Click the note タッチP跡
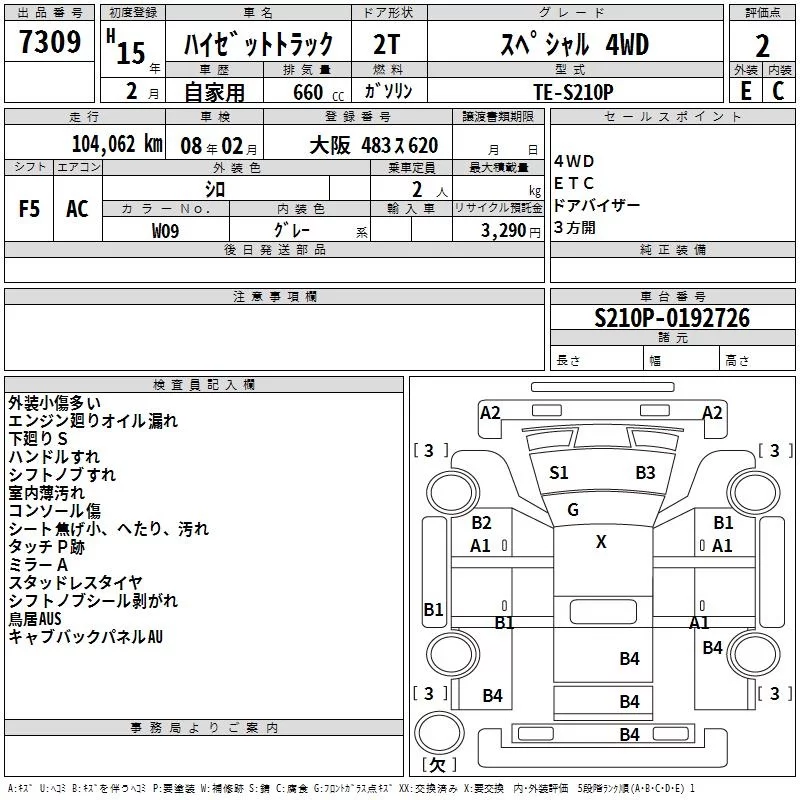Screen dimensions: 800x800 pyautogui.click(x=46, y=547)
